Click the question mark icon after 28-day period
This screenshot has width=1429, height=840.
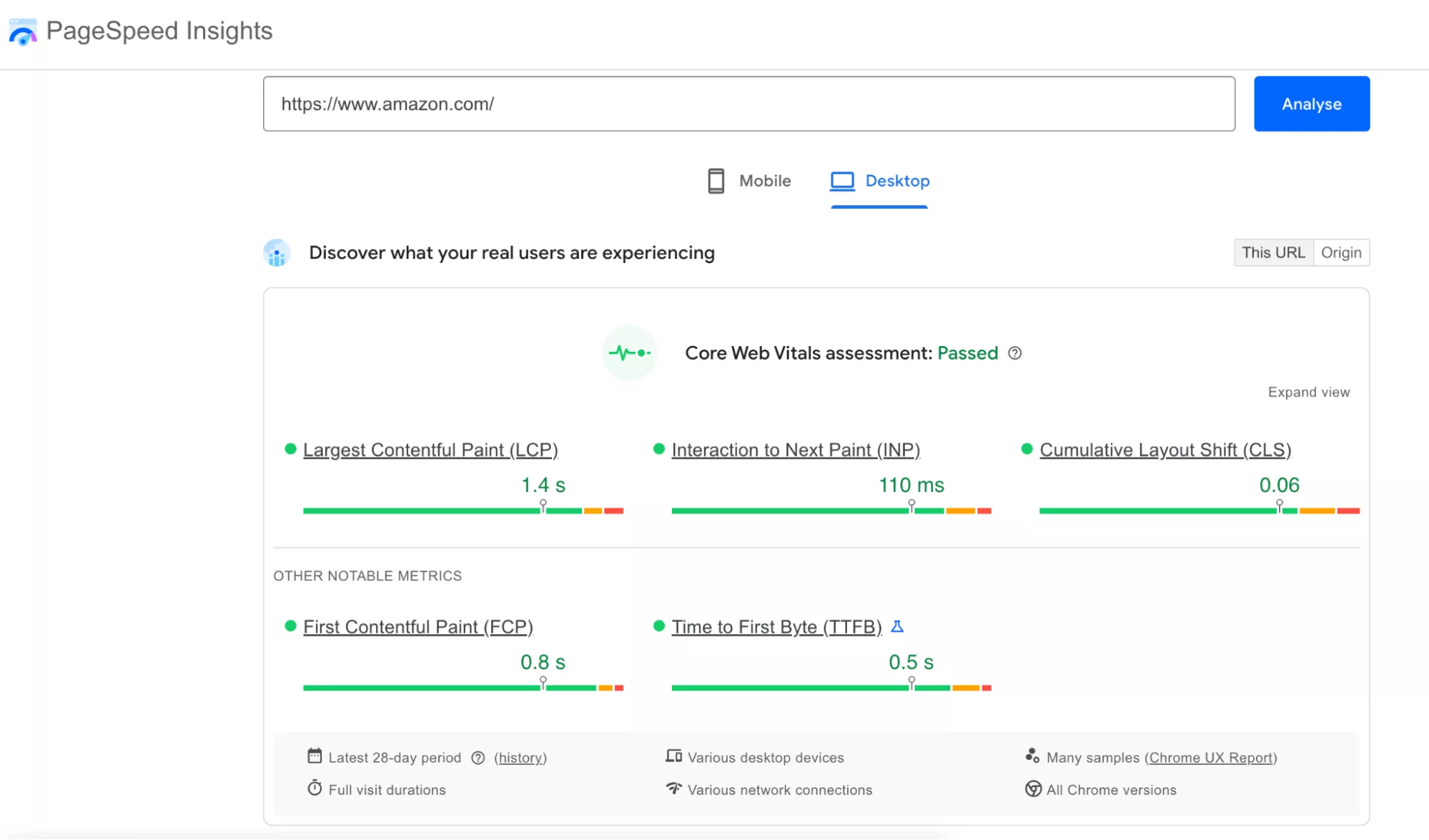tap(478, 758)
